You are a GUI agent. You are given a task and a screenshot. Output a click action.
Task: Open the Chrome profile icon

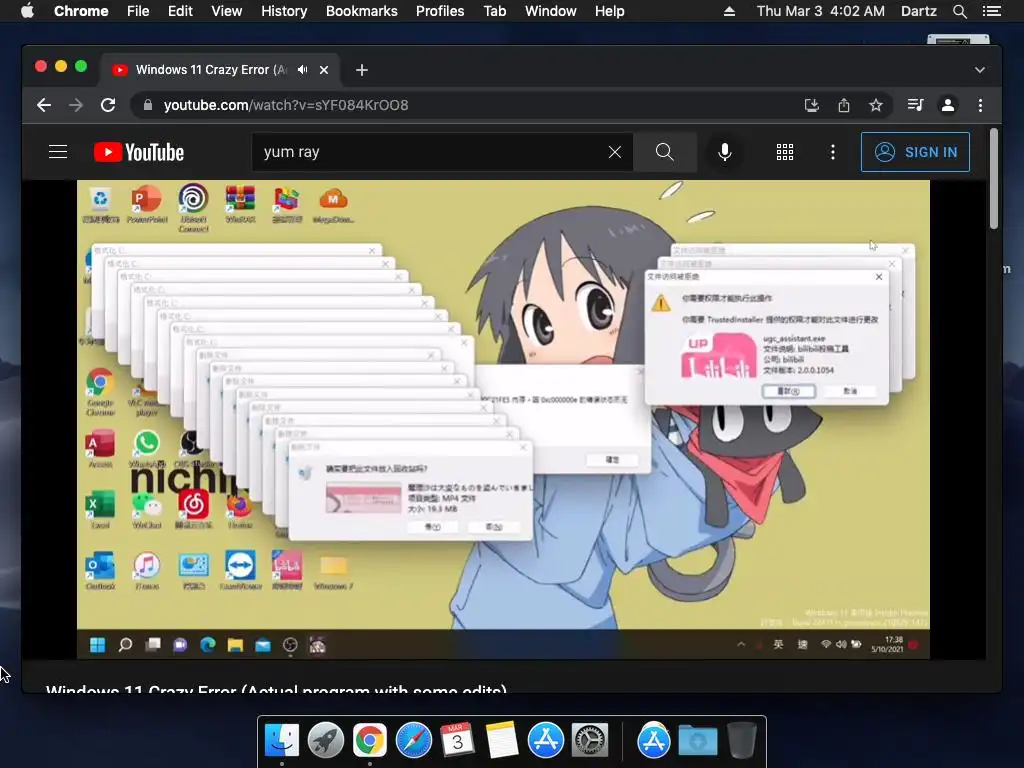coord(948,105)
